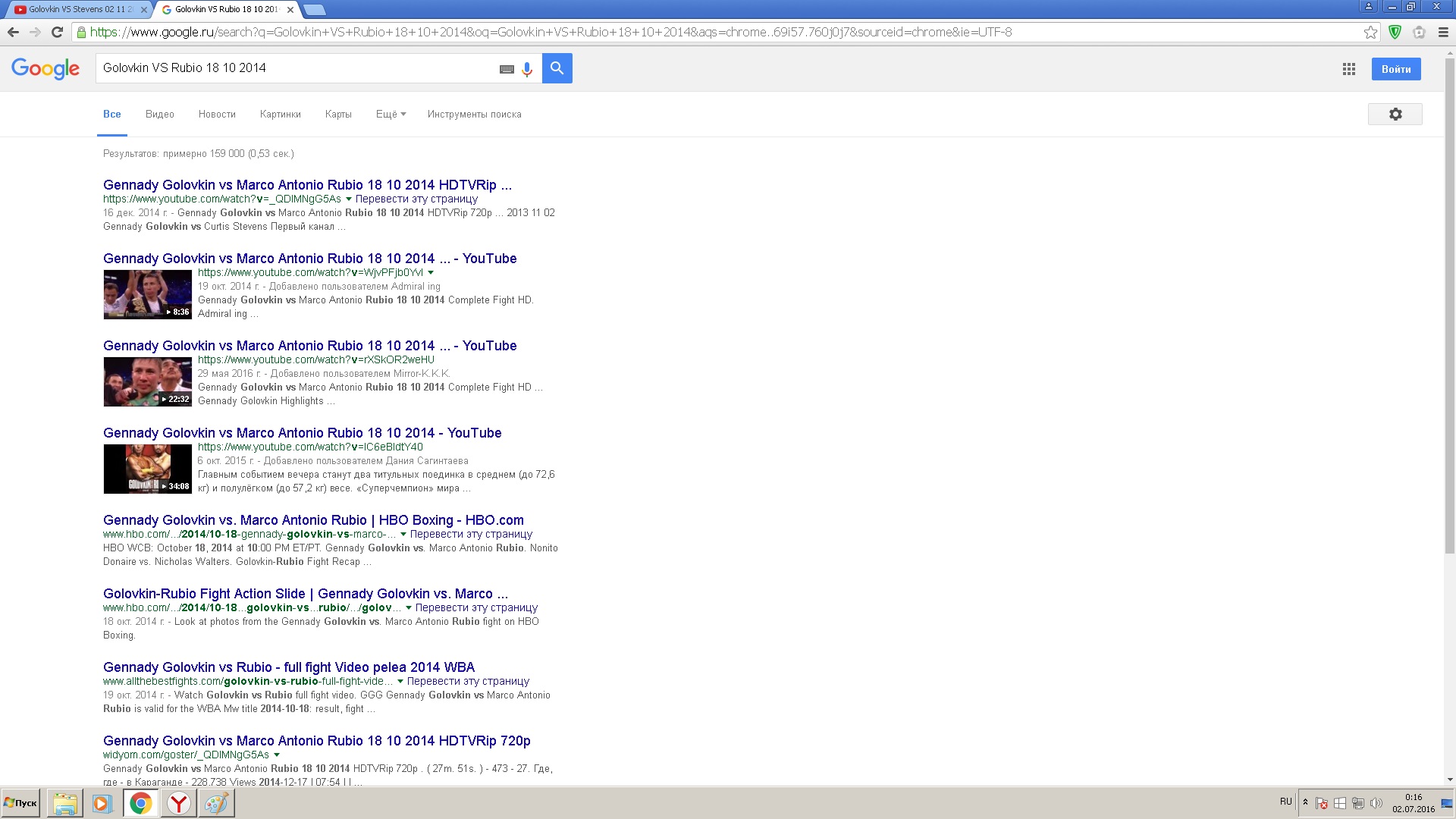The width and height of the screenshot is (1456, 819).
Task: Expand dropdown arrow on Fight Action Slide URL
Action: [409, 608]
